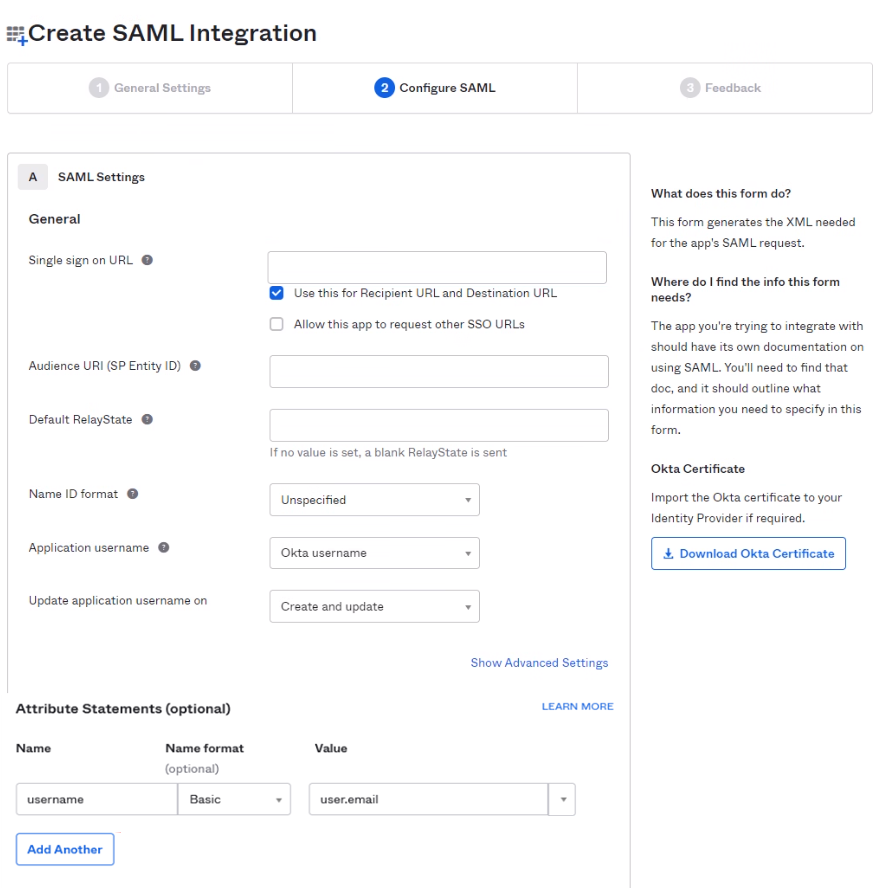This screenshot has height=888, width=896.
Task: Enable Allow this app to request other SSO URLs
Action: [x=277, y=325]
